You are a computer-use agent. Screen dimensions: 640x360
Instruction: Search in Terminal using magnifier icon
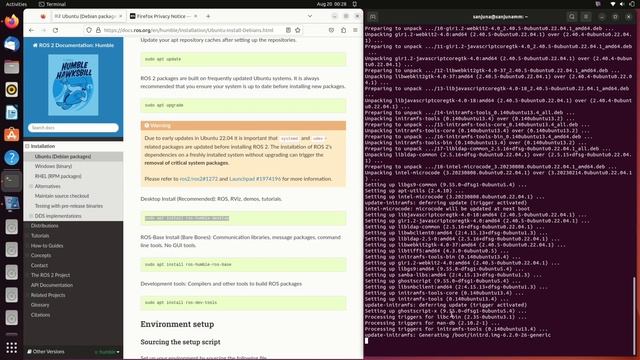(x=572, y=17)
